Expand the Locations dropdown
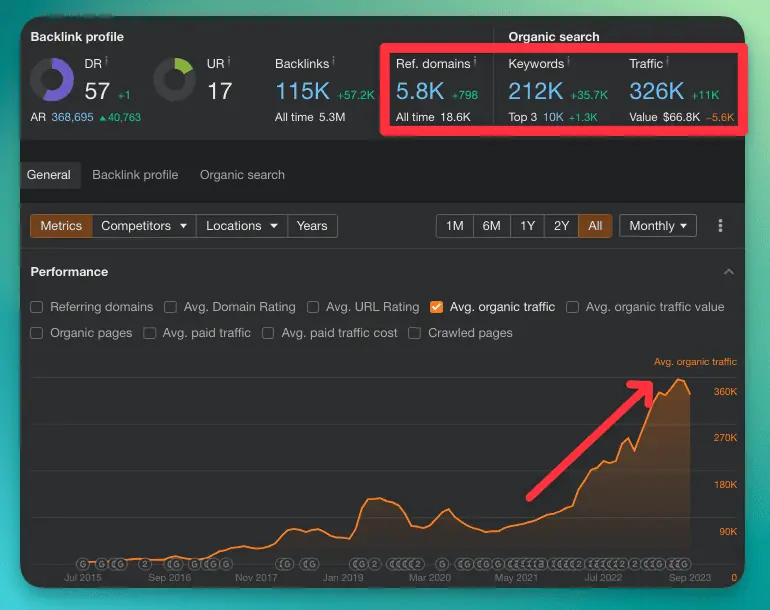 pyautogui.click(x=241, y=226)
